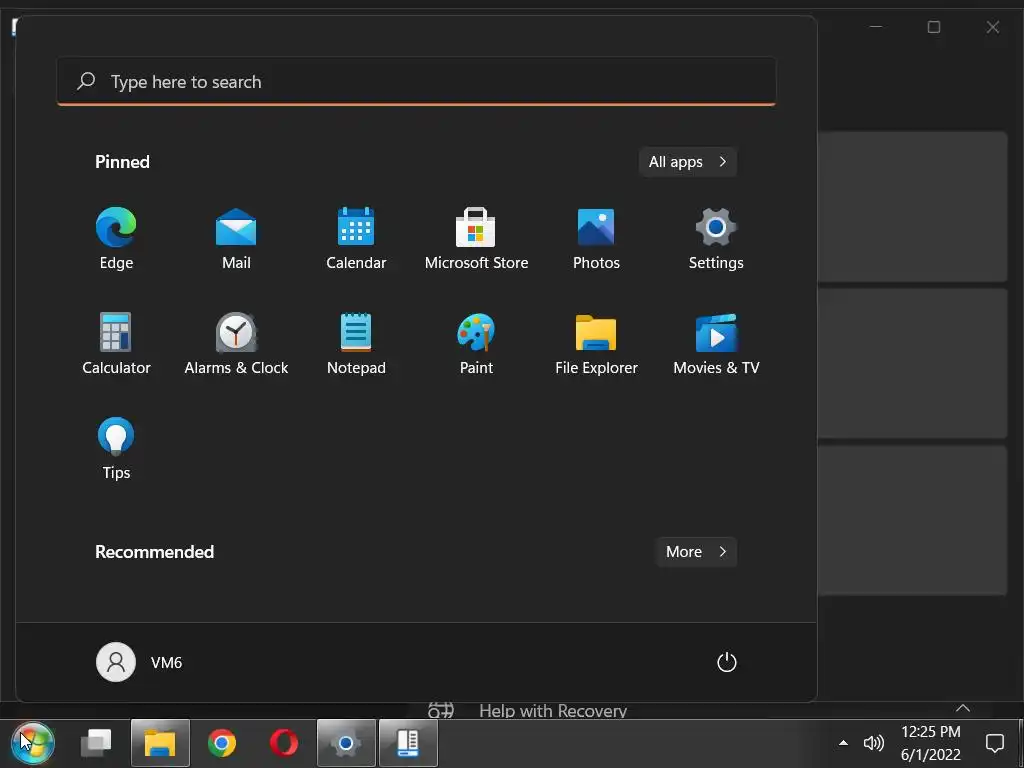
Task: Click the Windows Start orb on taskbar
Action: [33, 743]
